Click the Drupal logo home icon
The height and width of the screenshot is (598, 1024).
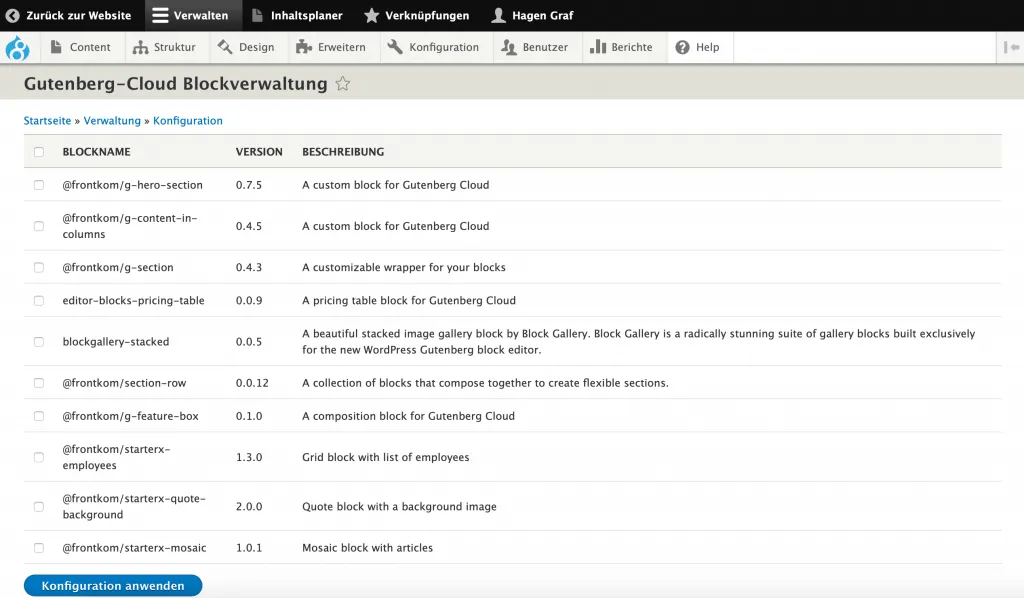tap(18, 48)
